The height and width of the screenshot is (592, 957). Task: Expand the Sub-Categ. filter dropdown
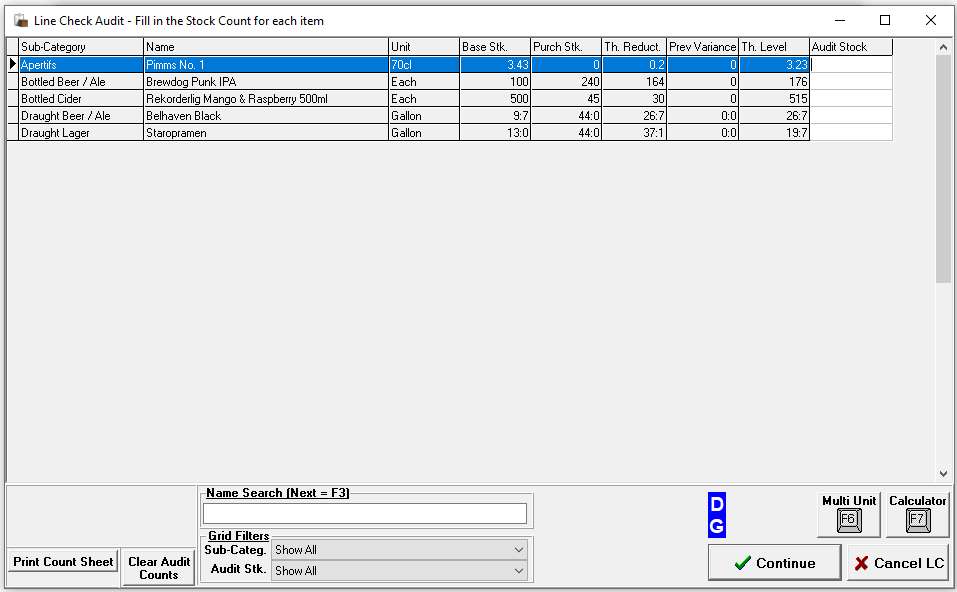click(x=518, y=550)
